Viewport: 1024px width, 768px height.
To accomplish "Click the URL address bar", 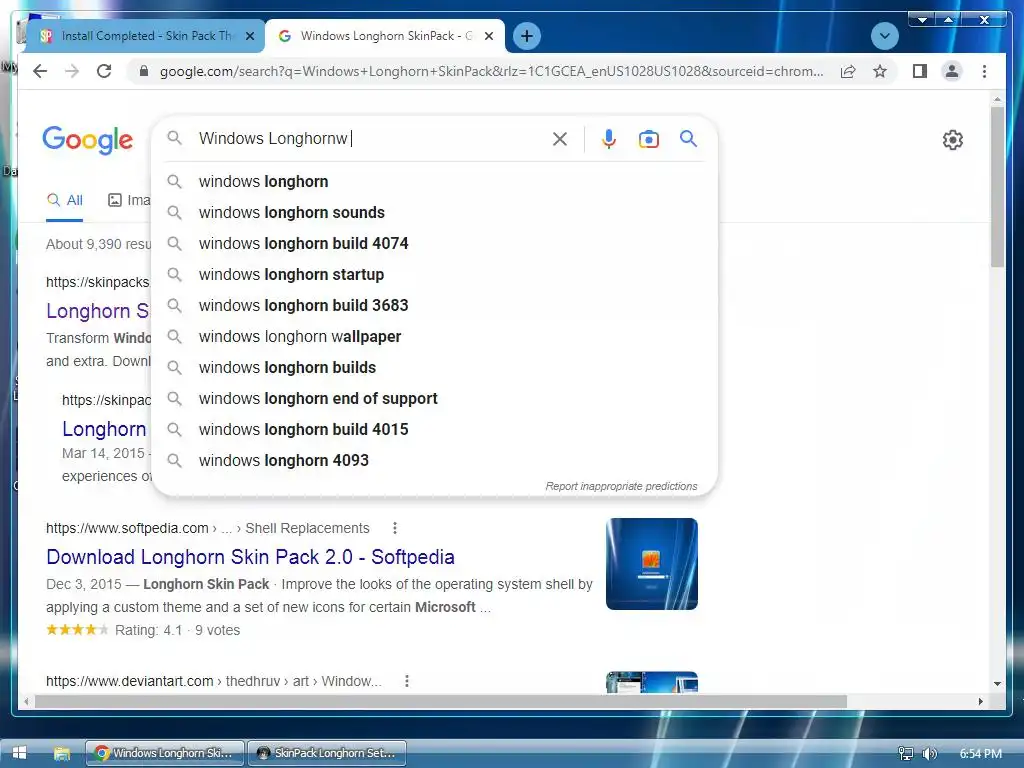I will pos(491,71).
